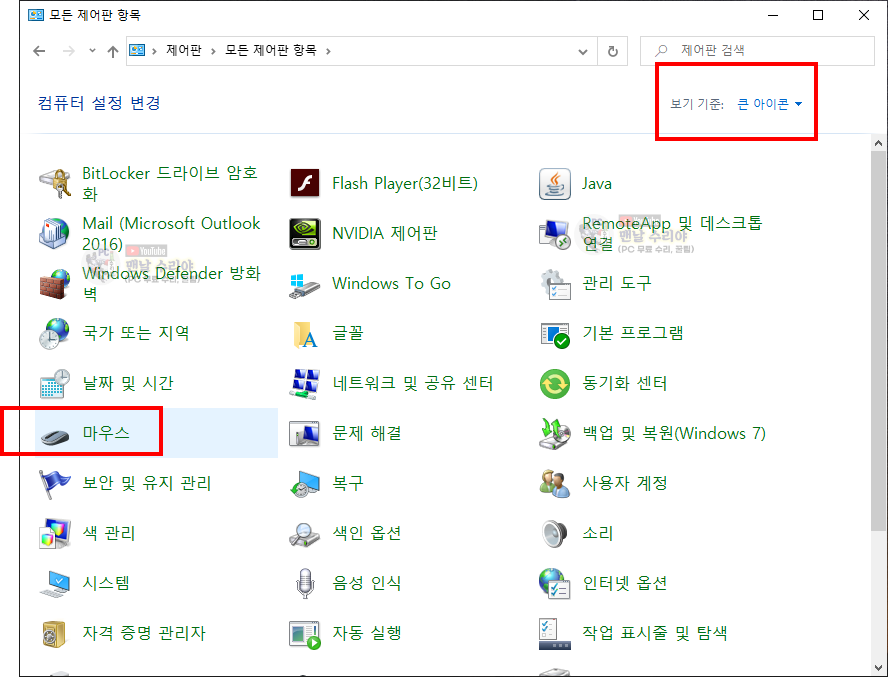Go up one level with up arrow
The image size is (888, 677).
click(113, 52)
